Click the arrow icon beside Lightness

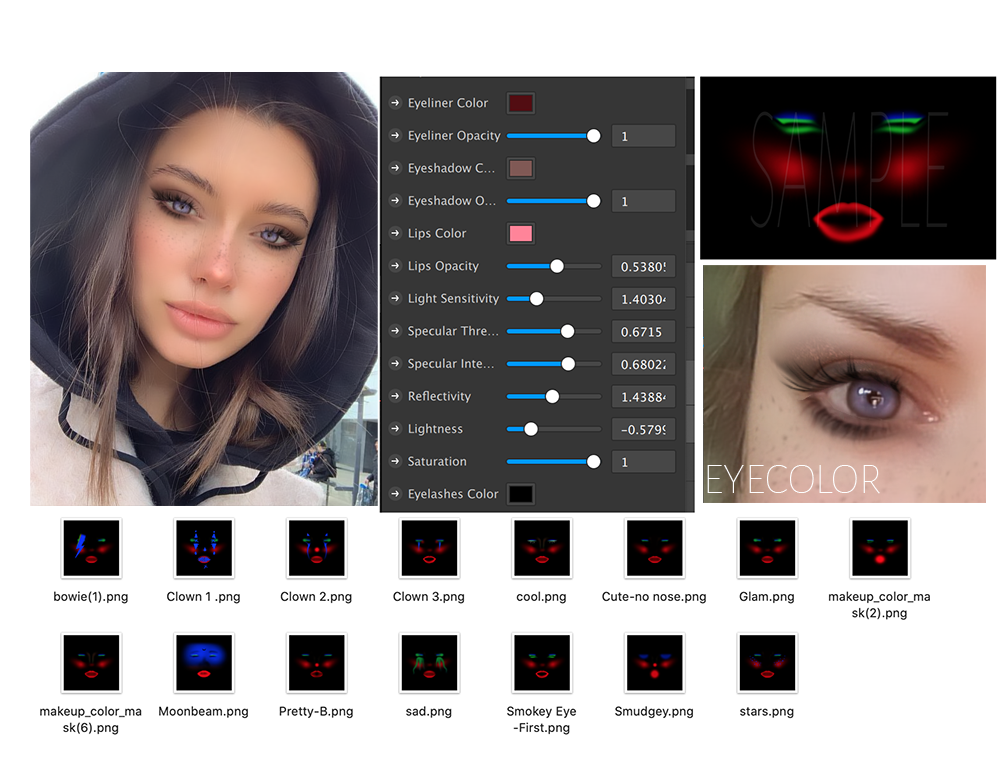[395, 428]
